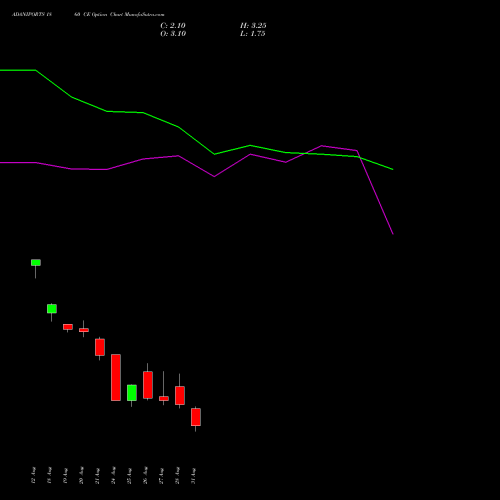Viewport: 500px width, 500px height.
Task: Click the close value C: 2.10
Action: 173,26
